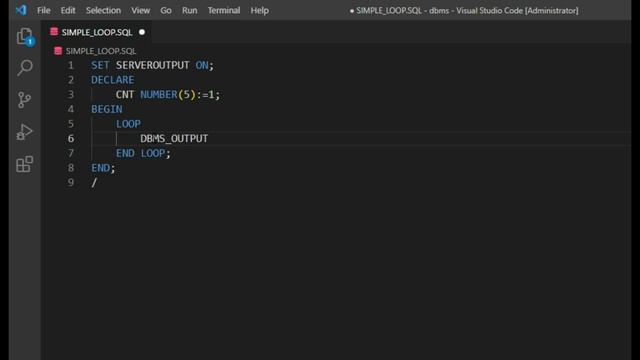This screenshot has width=640, height=360.
Task: Click line number 1 in the gutter
Action: 71,65
